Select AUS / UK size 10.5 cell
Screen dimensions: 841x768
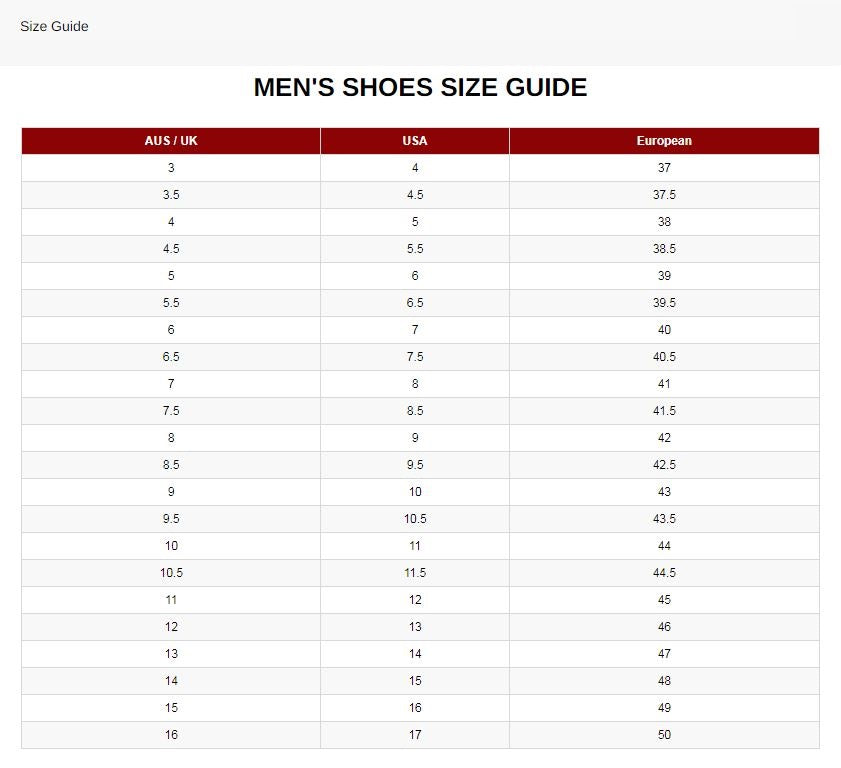point(170,572)
